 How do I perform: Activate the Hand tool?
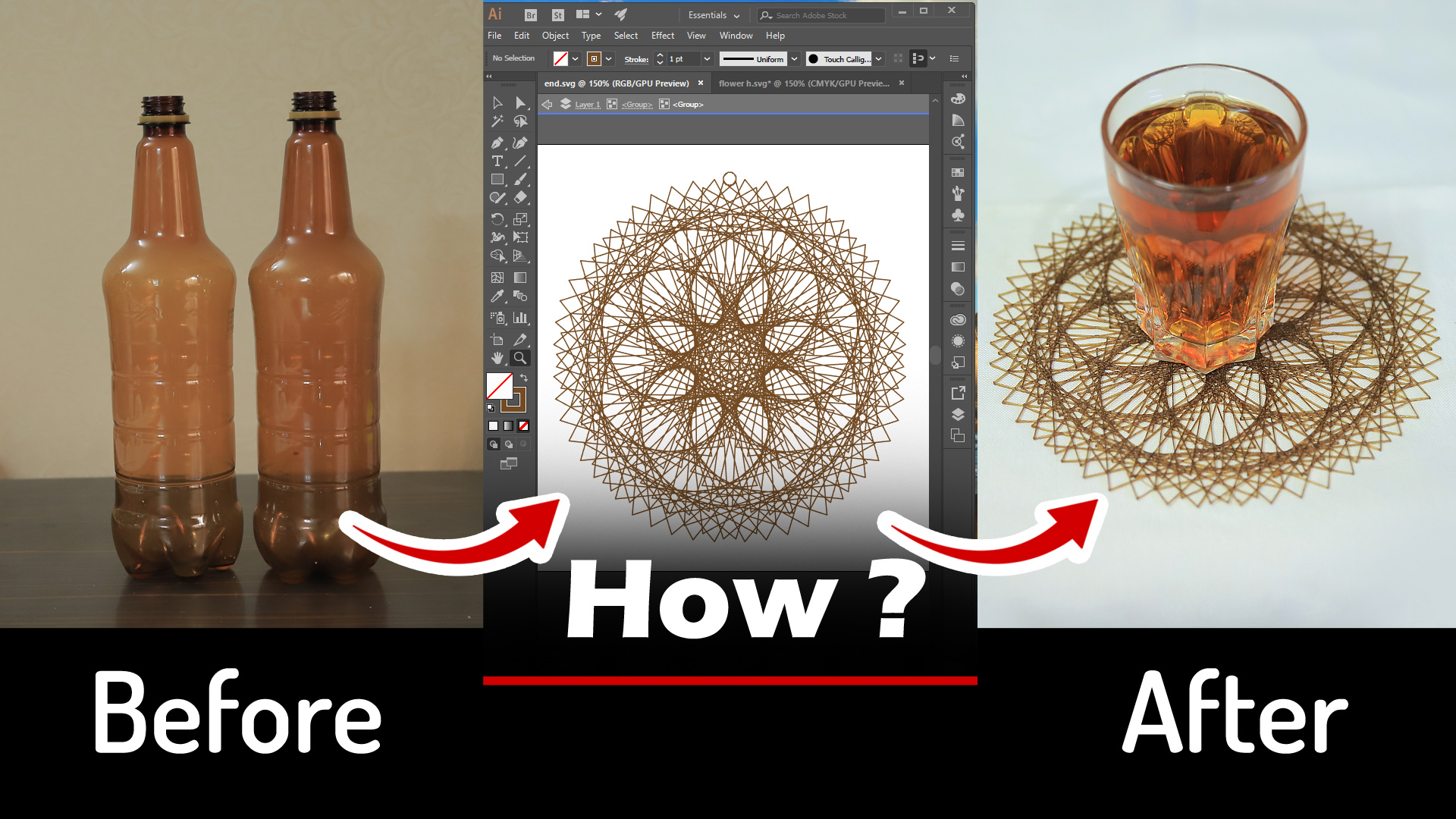tap(497, 358)
